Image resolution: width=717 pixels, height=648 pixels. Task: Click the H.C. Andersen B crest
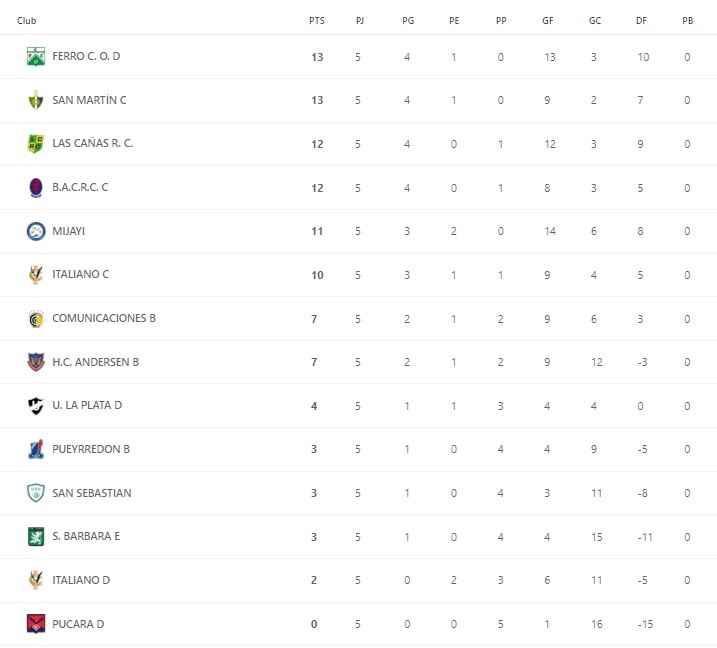coord(36,362)
